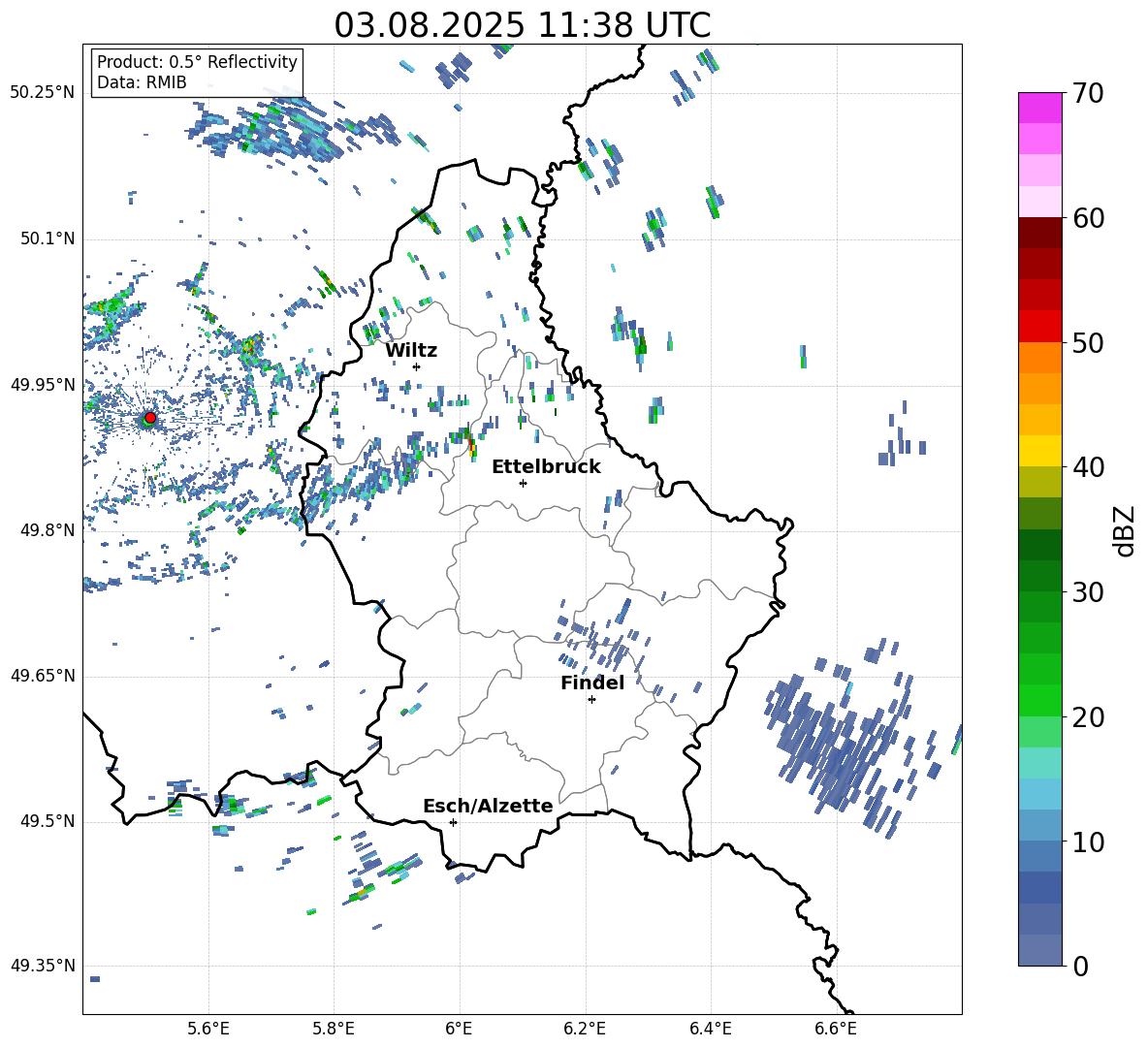
Task: Click the Wiltz city label
Action: click(x=411, y=351)
